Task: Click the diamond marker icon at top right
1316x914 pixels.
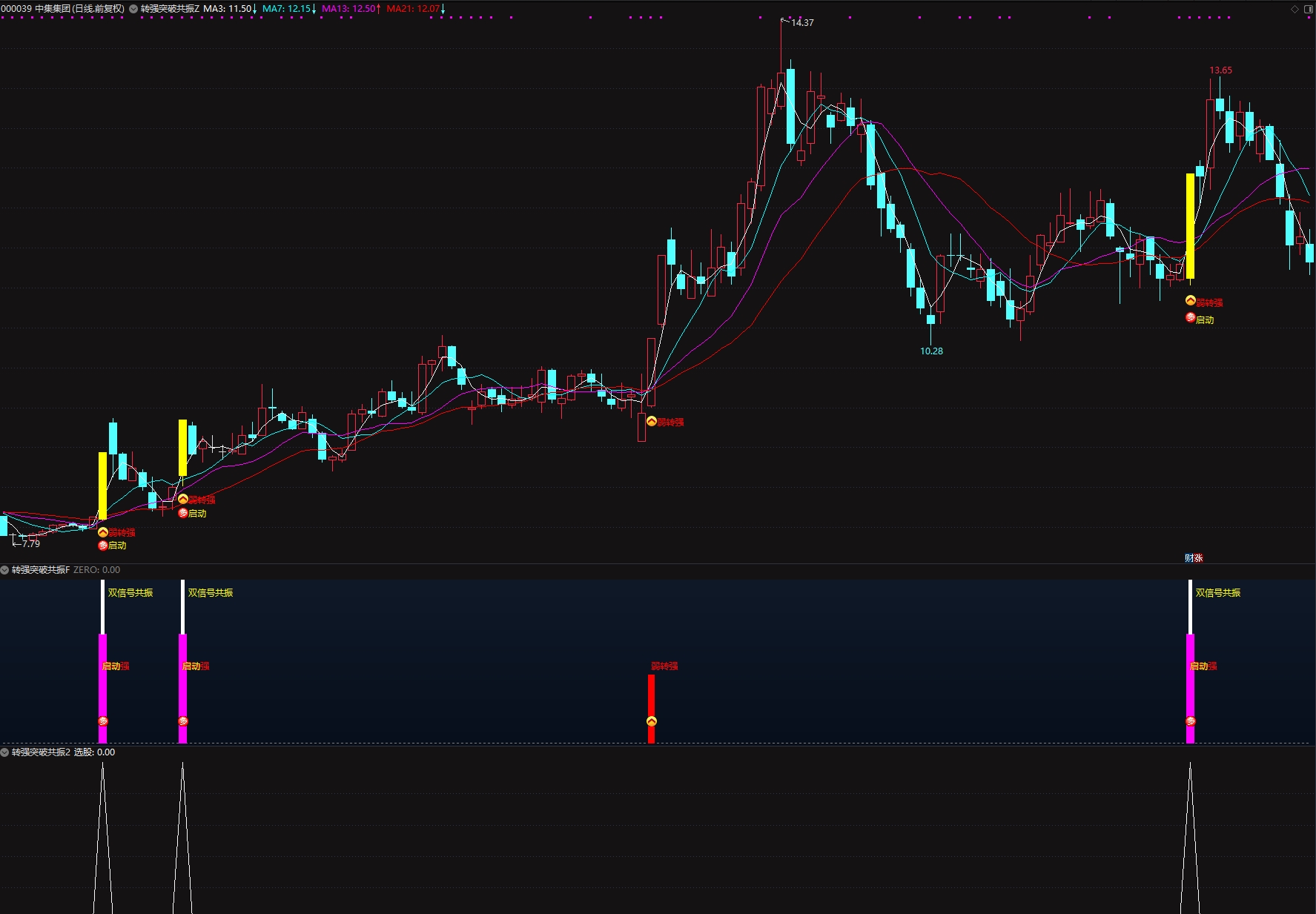Action: pos(1294,9)
